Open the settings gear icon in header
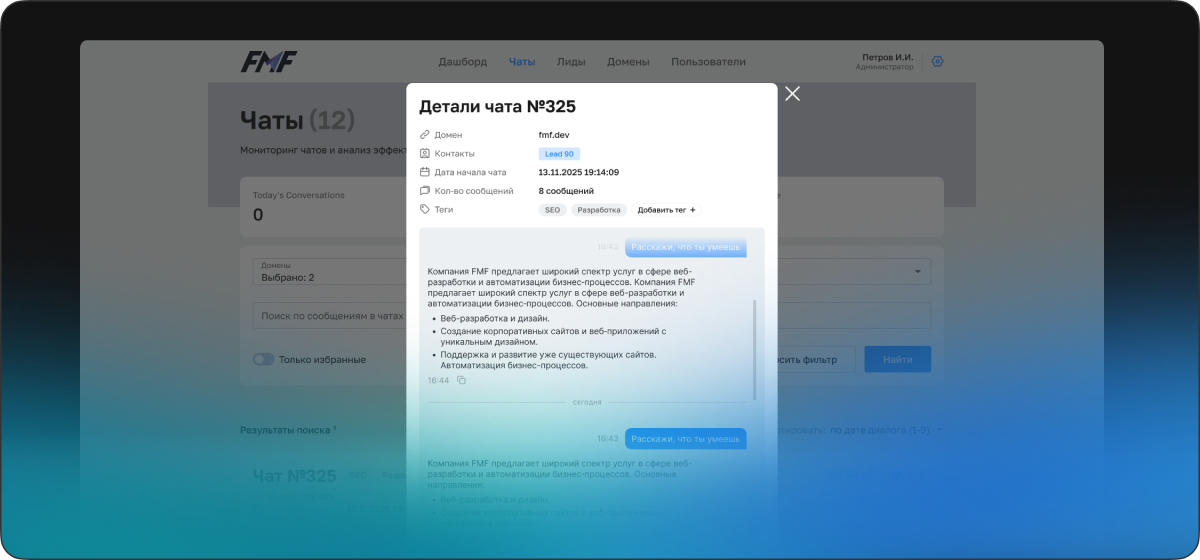Image resolution: width=1200 pixels, height=560 pixels. click(x=937, y=61)
